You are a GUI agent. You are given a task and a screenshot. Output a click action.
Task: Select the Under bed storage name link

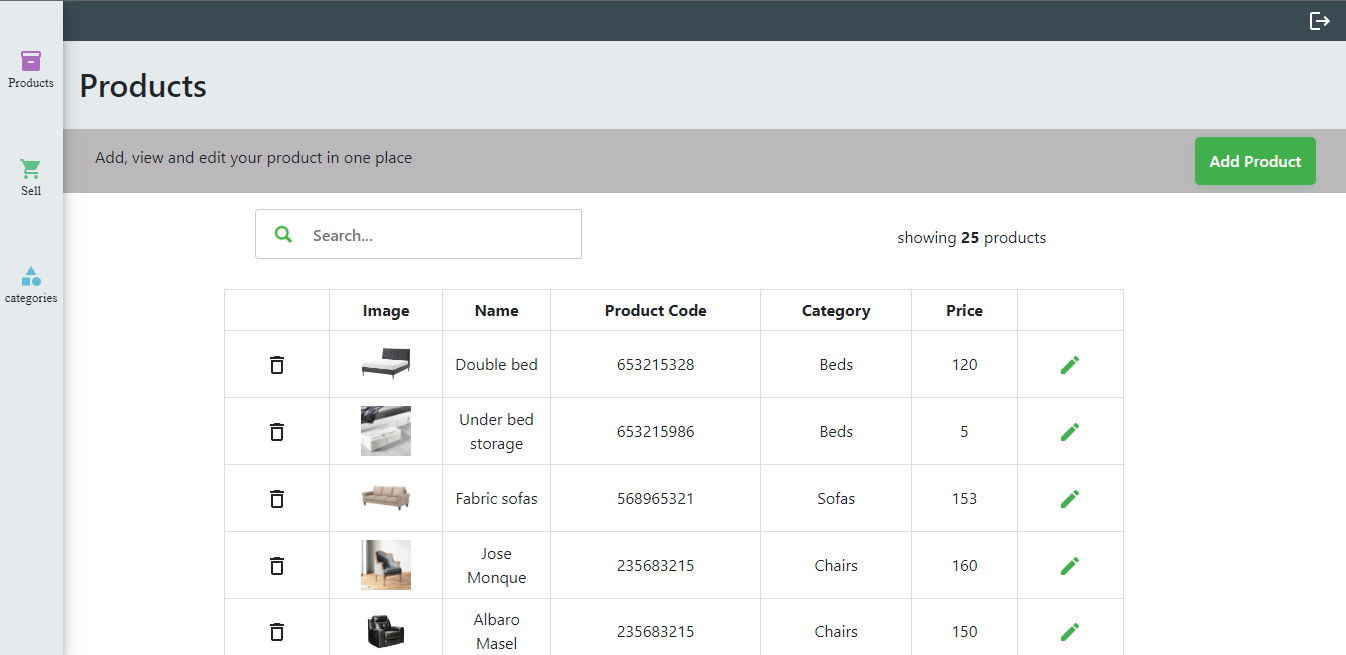[x=496, y=431]
